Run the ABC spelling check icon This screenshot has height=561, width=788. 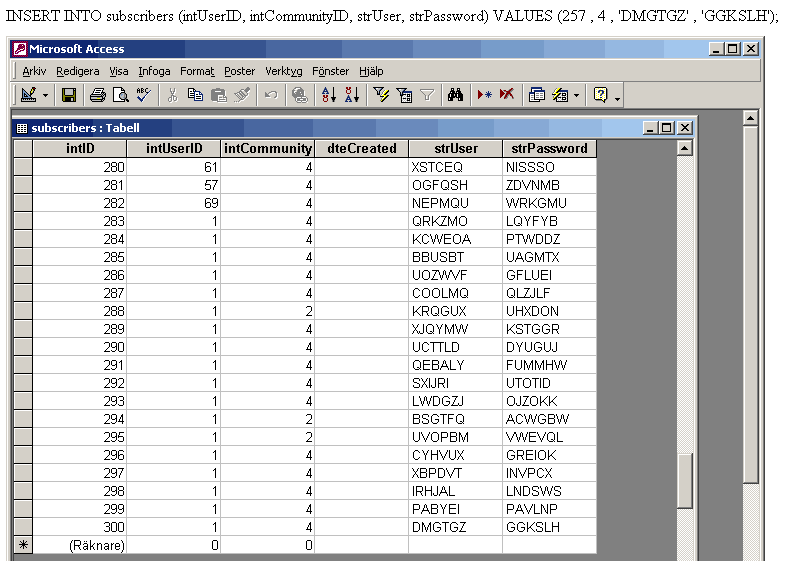pyautogui.click(x=144, y=95)
